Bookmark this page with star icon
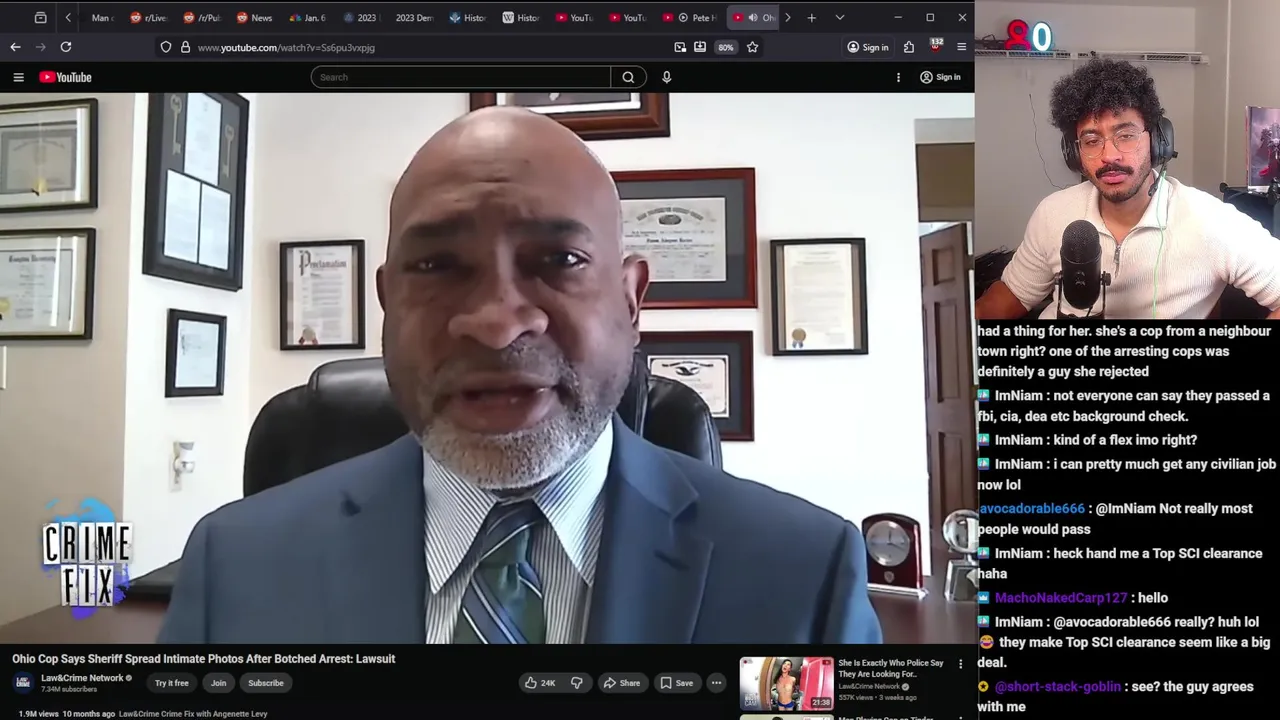 point(752,47)
